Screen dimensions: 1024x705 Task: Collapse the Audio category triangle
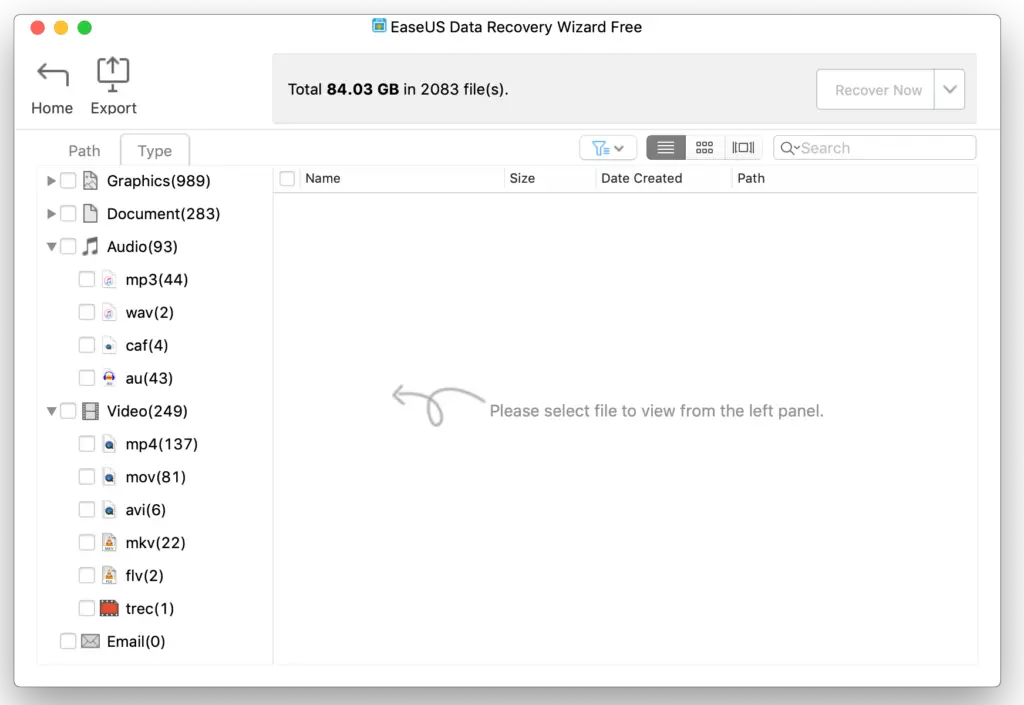pyautogui.click(x=51, y=247)
